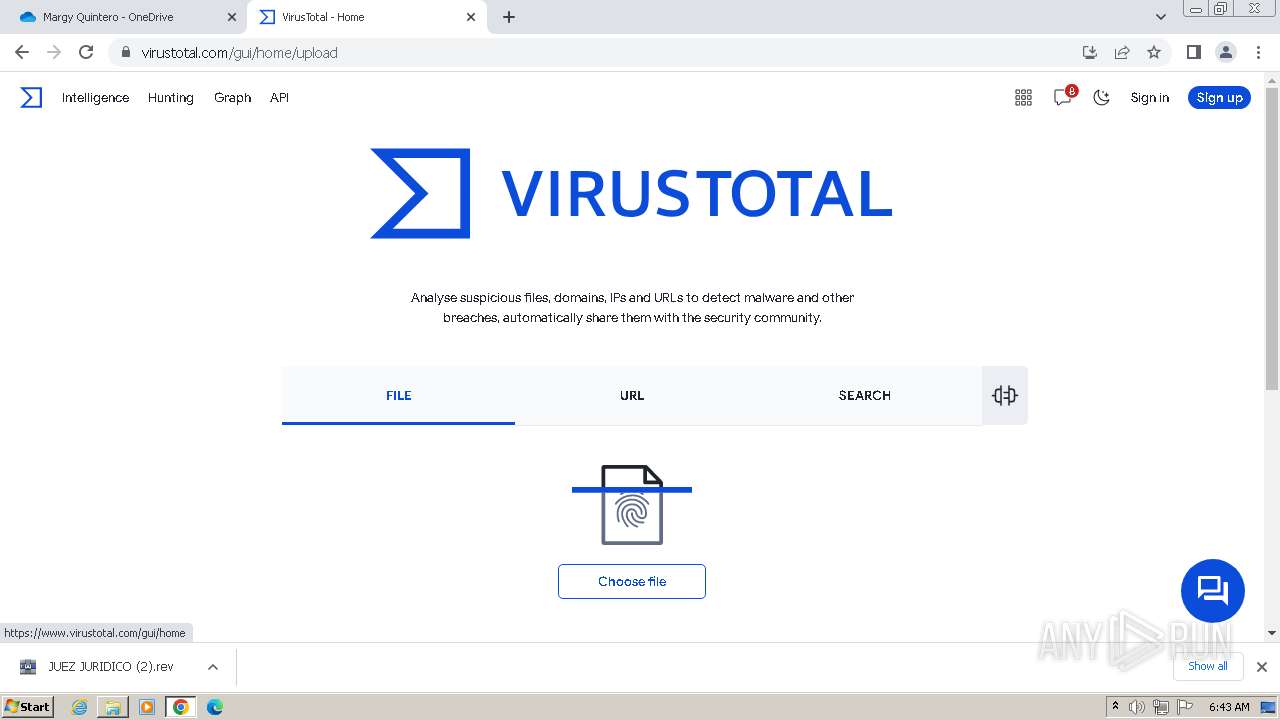Click the VirusTotal sigma logo in header

click(31, 97)
